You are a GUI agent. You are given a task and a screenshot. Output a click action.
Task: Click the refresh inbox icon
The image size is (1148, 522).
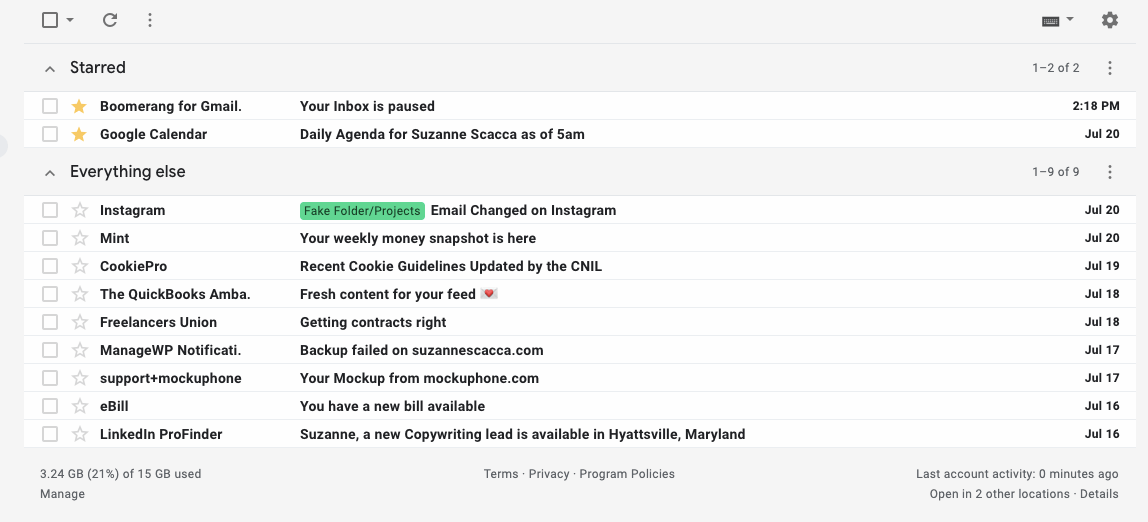[x=110, y=20]
